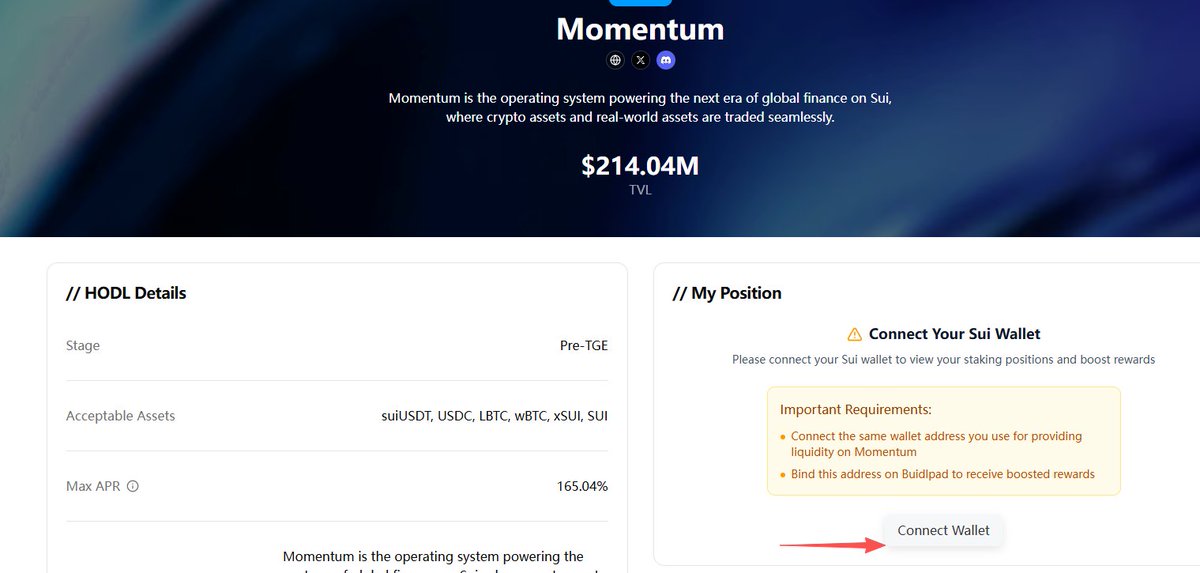Select the My Position heading
The height and width of the screenshot is (573, 1200).
[727, 293]
